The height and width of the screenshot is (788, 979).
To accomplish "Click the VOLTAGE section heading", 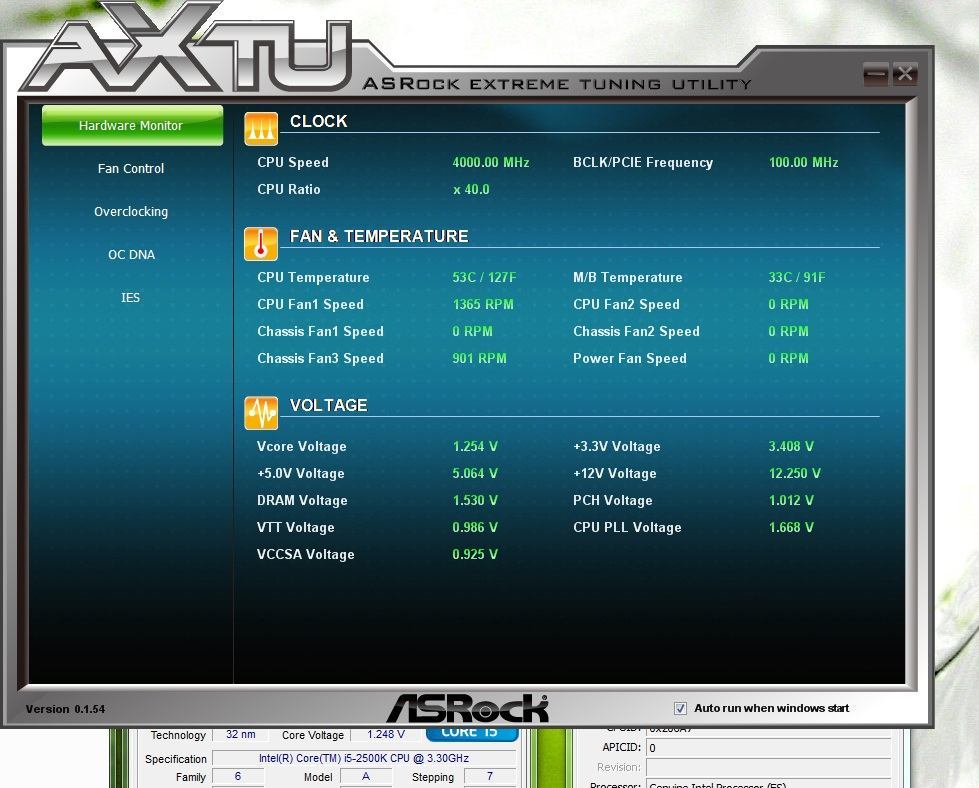I will (328, 405).
